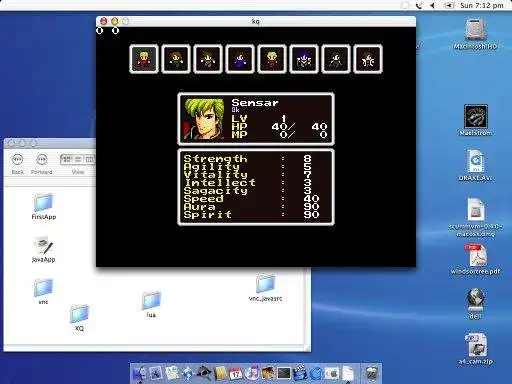The height and width of the screenshot is (384, 512).
Task: Open iMovie clapperboard icon in the Dock
Action: click(300, 373)
